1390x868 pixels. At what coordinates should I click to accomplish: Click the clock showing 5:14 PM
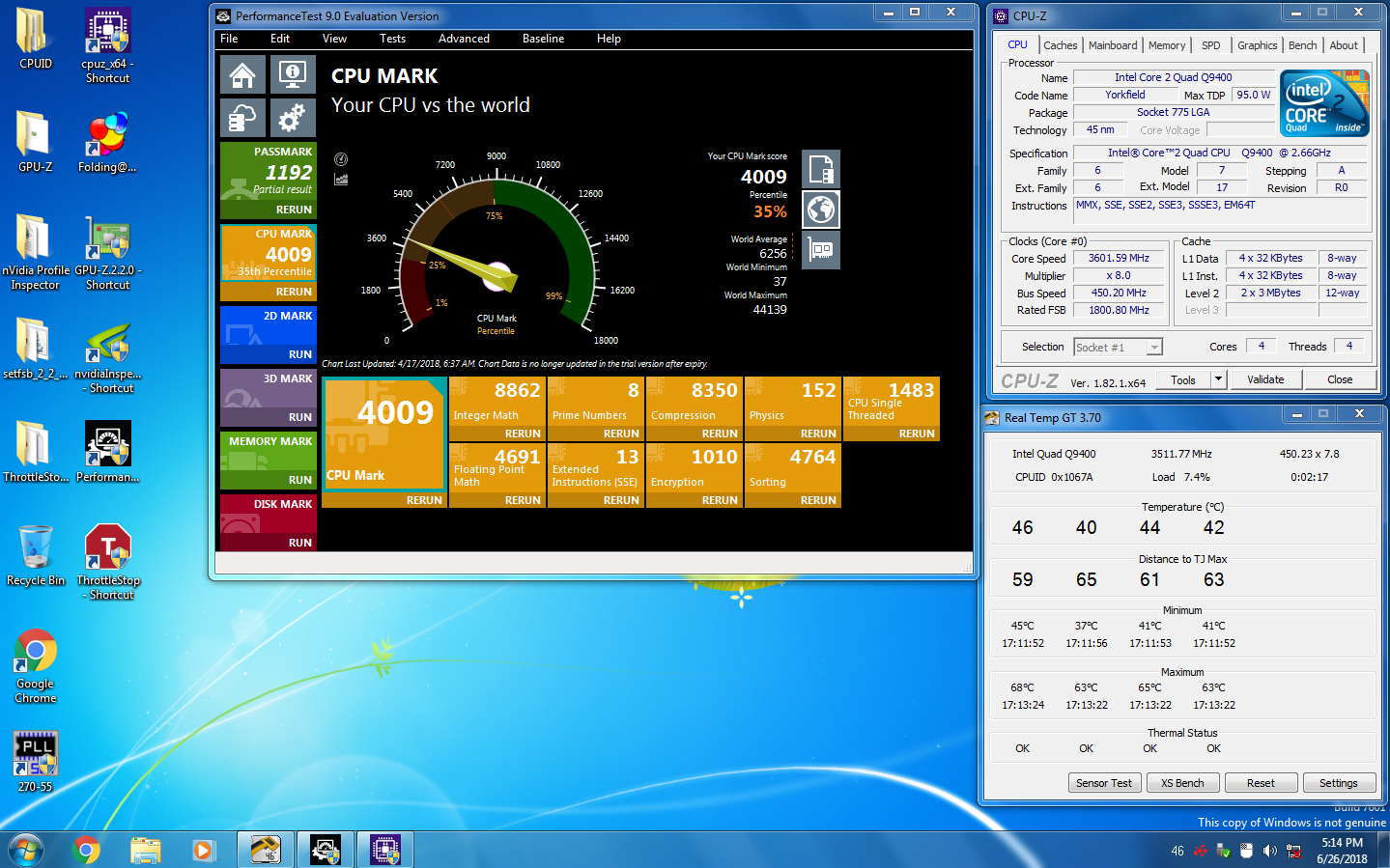1343,843
